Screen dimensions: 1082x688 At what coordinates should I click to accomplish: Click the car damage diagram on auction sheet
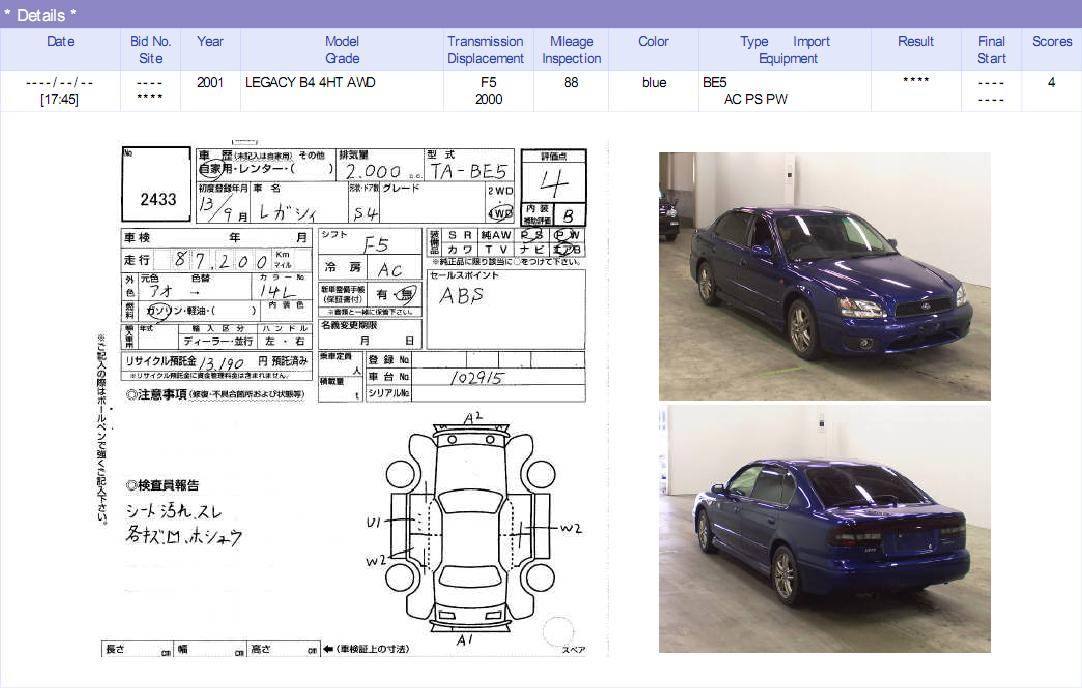[470, 526]
